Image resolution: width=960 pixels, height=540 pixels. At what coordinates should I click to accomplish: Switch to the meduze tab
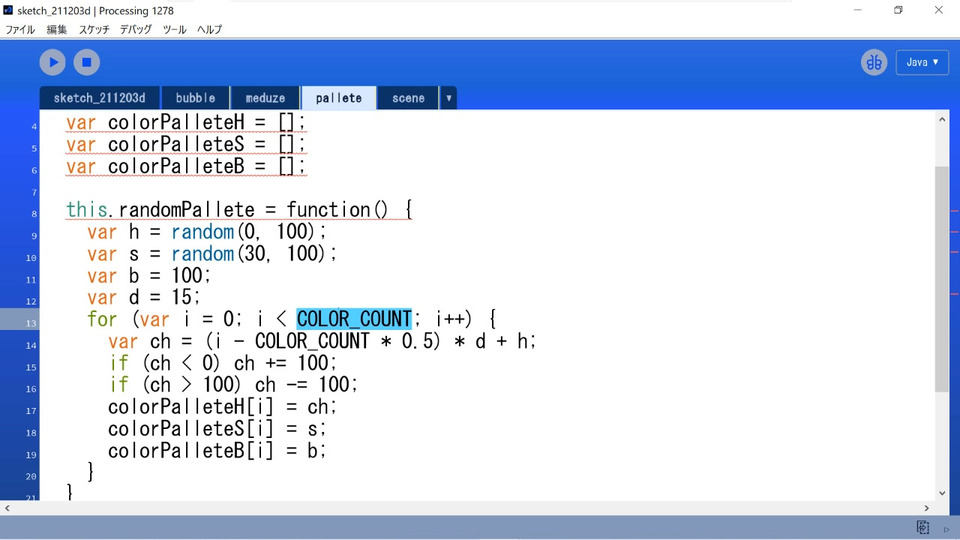pyautogui.click(x=265, y=98)
